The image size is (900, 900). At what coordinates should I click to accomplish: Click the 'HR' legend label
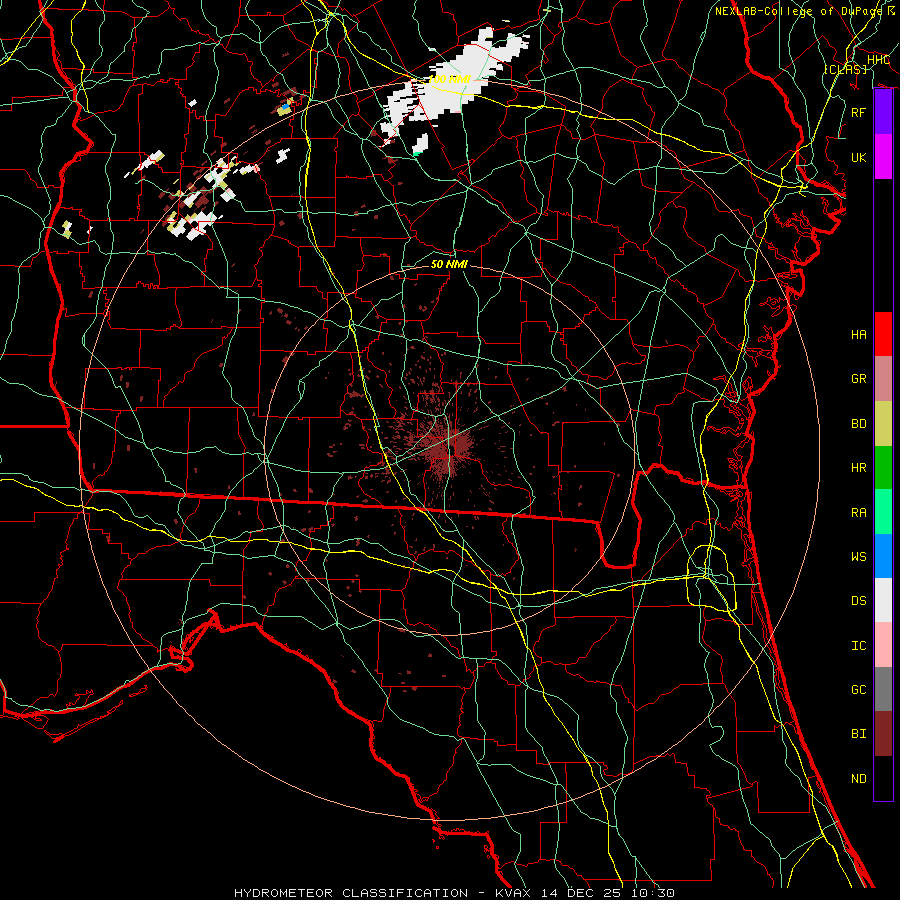click(x=859, y=468)
